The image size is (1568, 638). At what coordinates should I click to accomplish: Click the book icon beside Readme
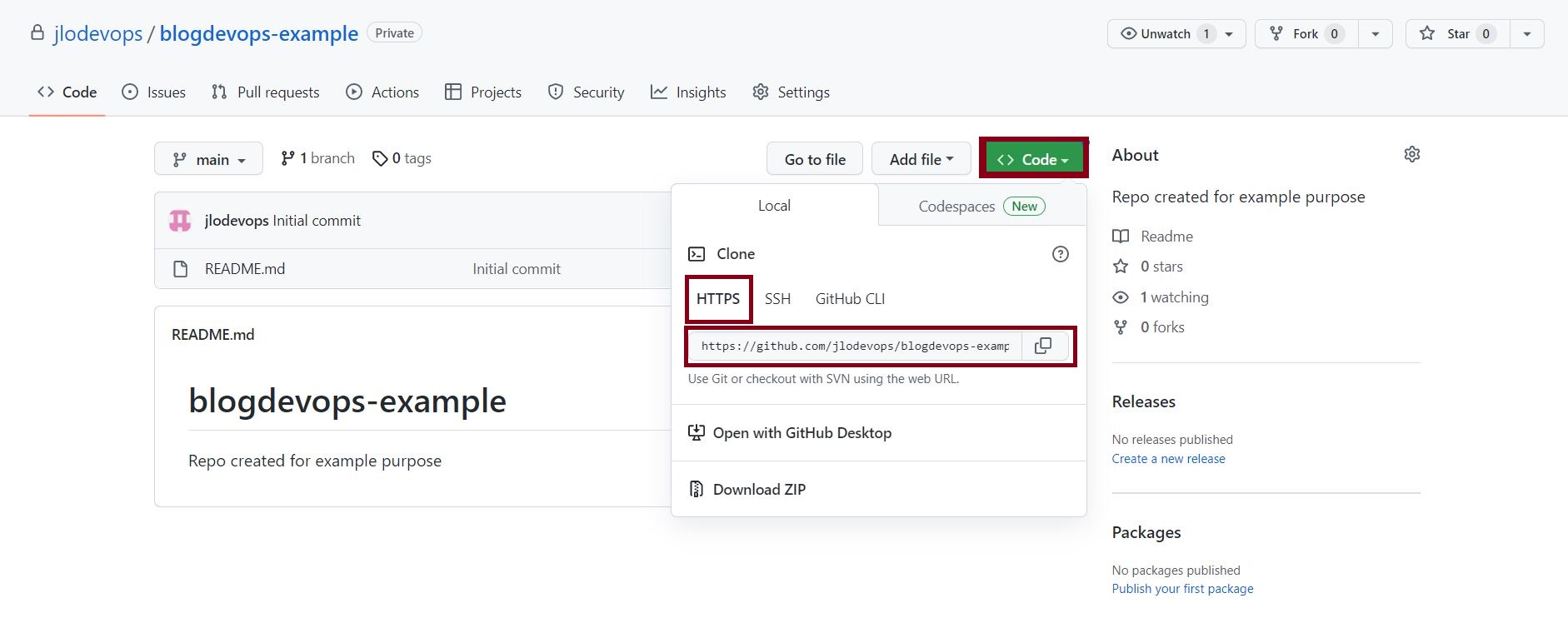pos(1121,237)
